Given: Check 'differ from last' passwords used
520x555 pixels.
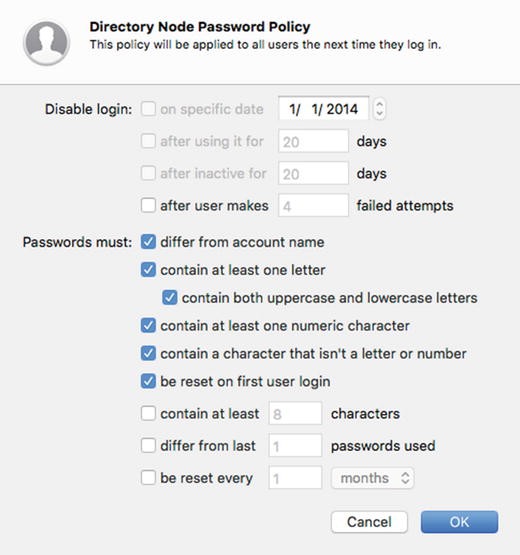Looking at the screenshot, I should pyautogui.click(x=148, y=445).
